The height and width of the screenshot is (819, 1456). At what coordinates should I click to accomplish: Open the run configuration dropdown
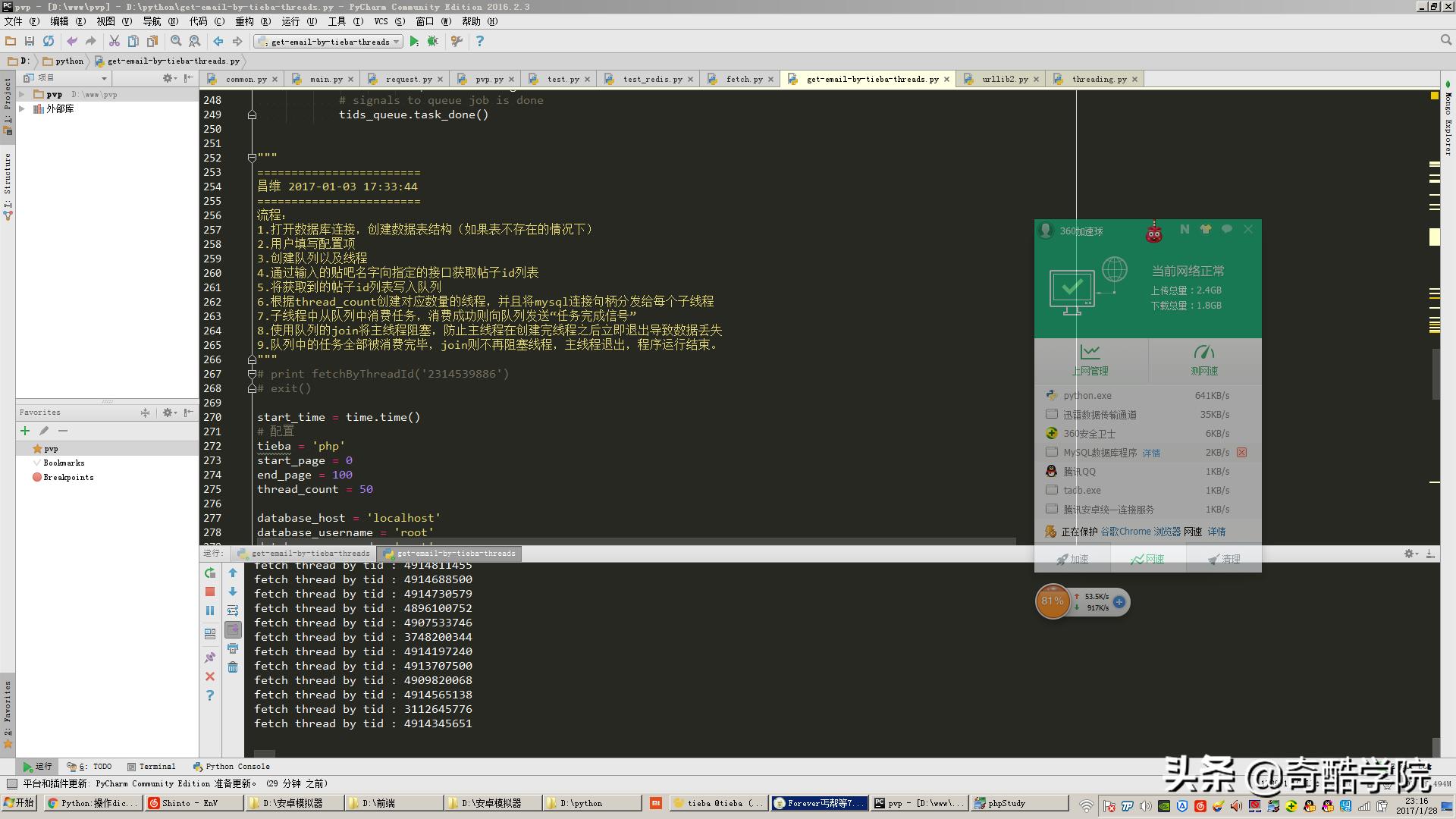coord(396,42)
